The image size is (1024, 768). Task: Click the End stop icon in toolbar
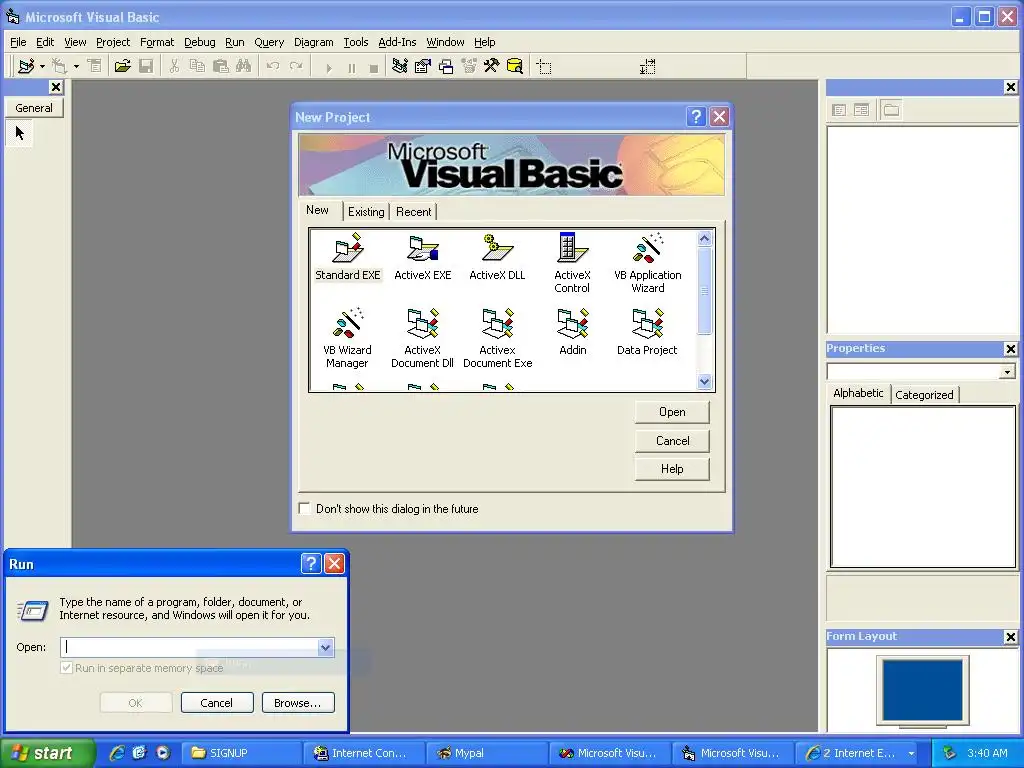click(374, 67)
